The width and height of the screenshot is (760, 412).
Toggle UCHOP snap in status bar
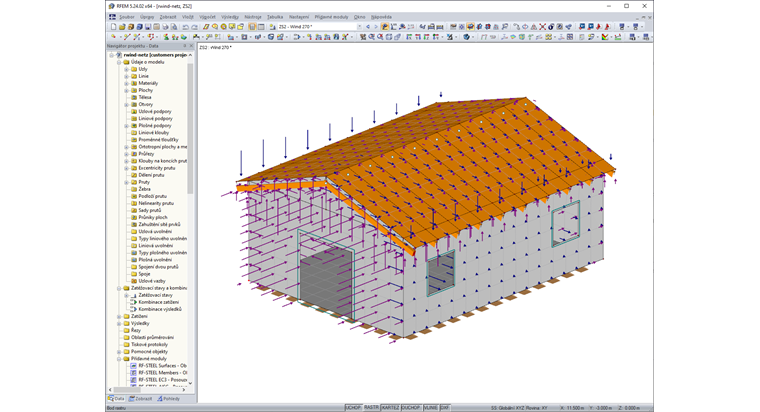click(353, 408)
